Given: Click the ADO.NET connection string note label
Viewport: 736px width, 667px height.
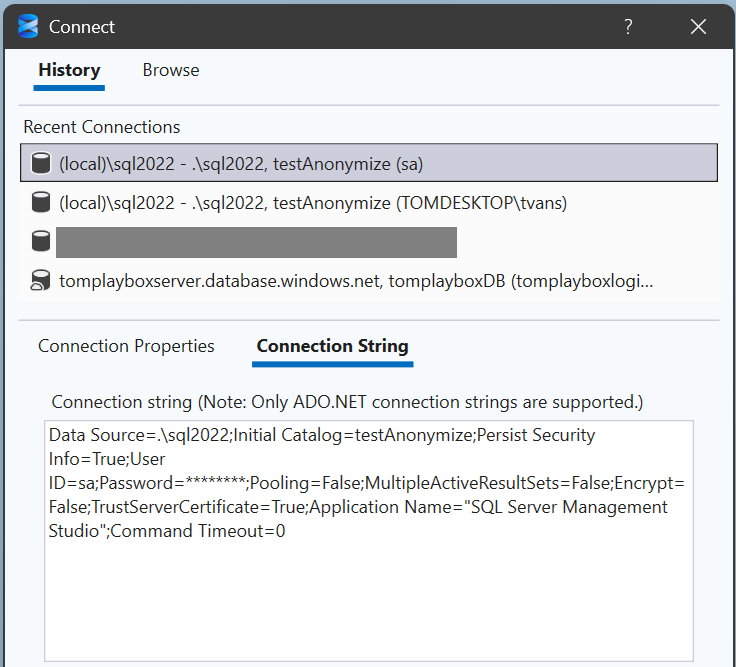Looking at the screenshot, I should pos(347,402).
